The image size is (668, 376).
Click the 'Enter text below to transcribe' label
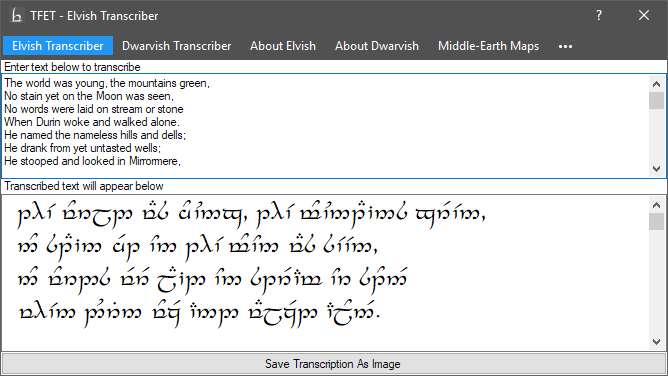point(72,67)
